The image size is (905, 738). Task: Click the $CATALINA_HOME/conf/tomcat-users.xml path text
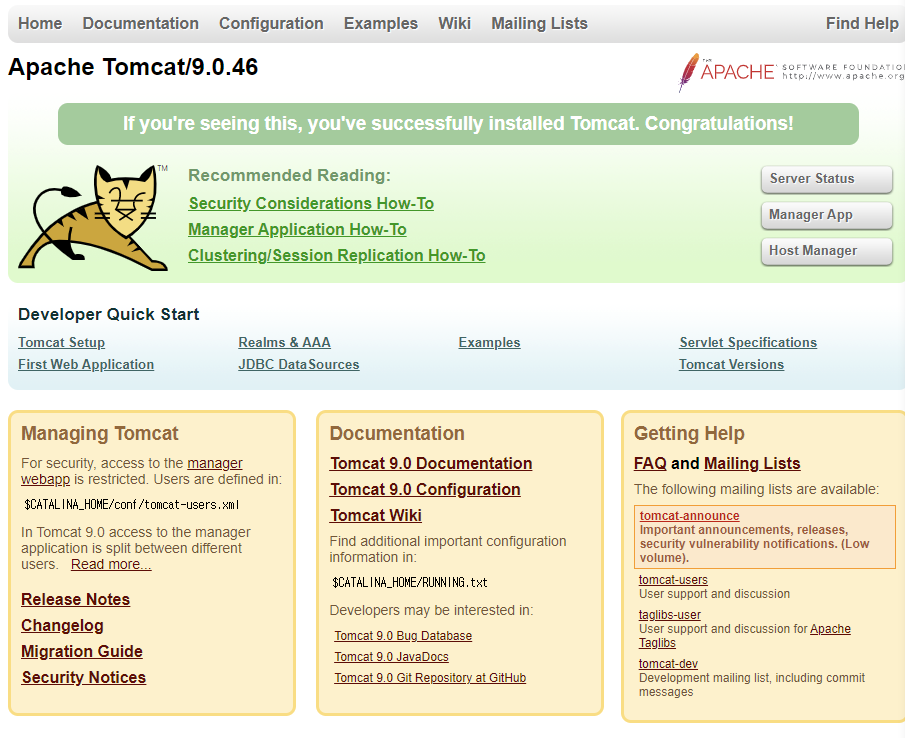132,505
